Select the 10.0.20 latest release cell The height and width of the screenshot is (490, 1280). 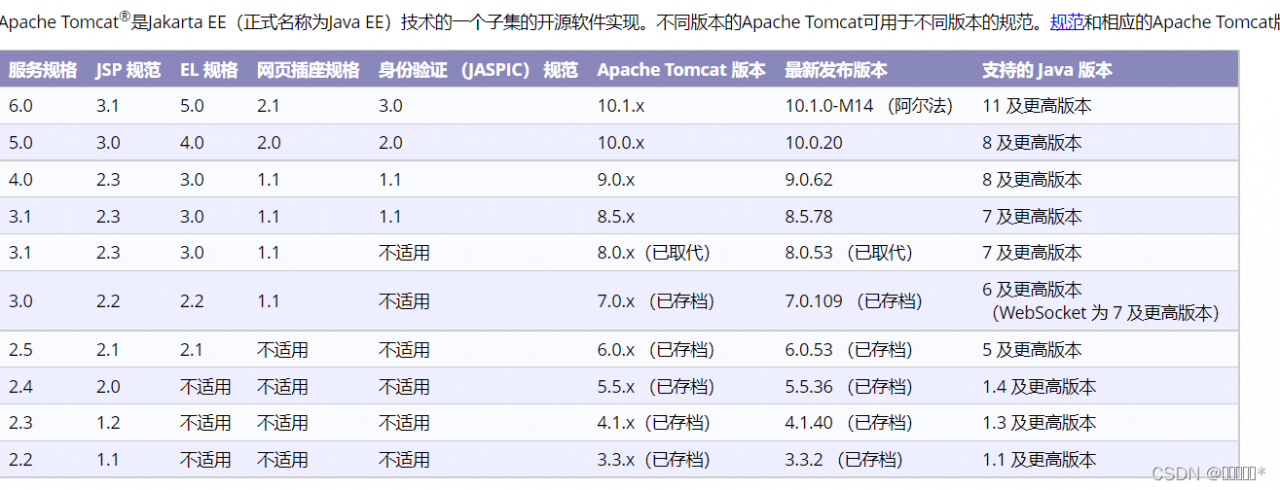pyautogui.click(x=814, y=143)
